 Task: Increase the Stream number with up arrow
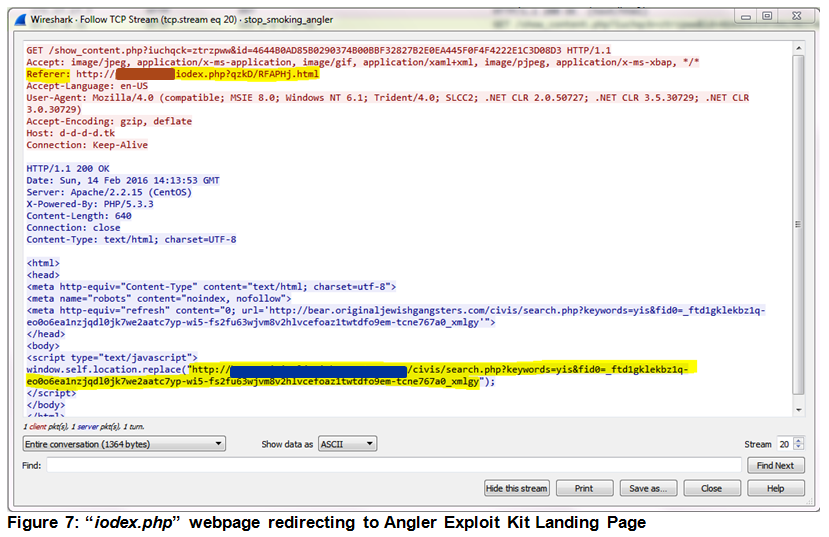click(x=799, y=440)
